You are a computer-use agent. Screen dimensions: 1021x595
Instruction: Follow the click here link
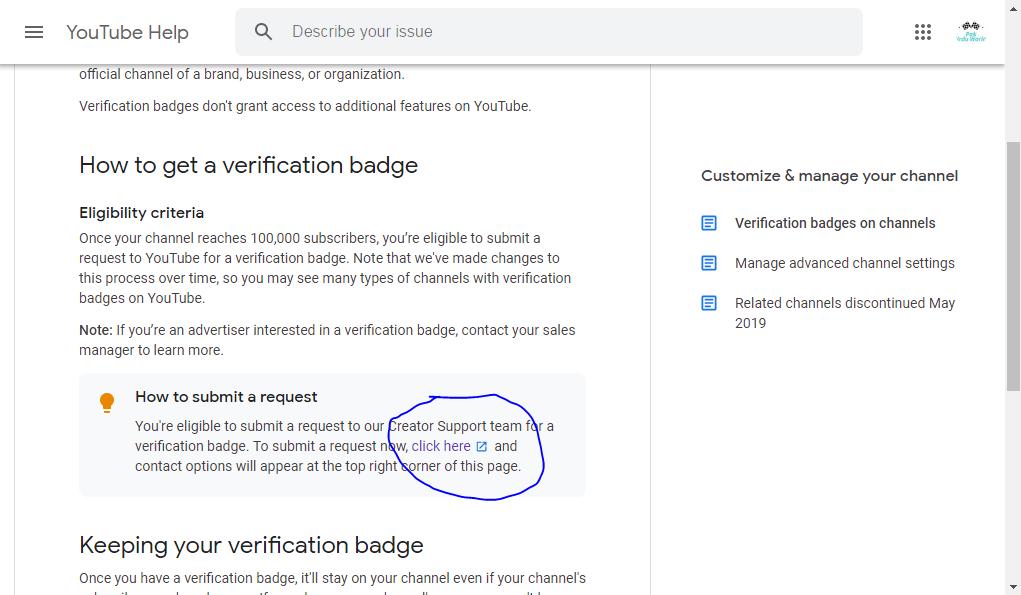point(441,446)
